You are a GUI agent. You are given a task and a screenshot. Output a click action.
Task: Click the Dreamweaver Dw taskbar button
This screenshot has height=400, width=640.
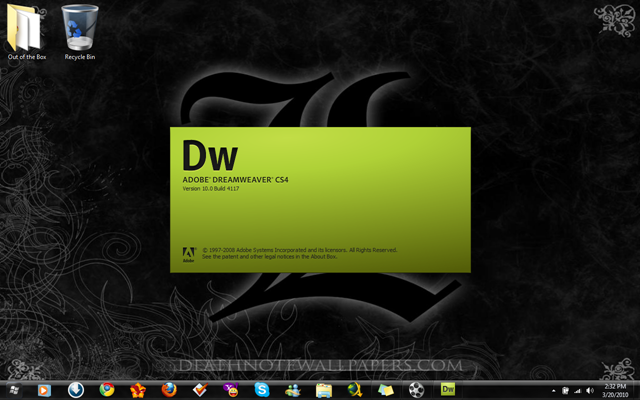pyautogui.click(x=448, y=390)
